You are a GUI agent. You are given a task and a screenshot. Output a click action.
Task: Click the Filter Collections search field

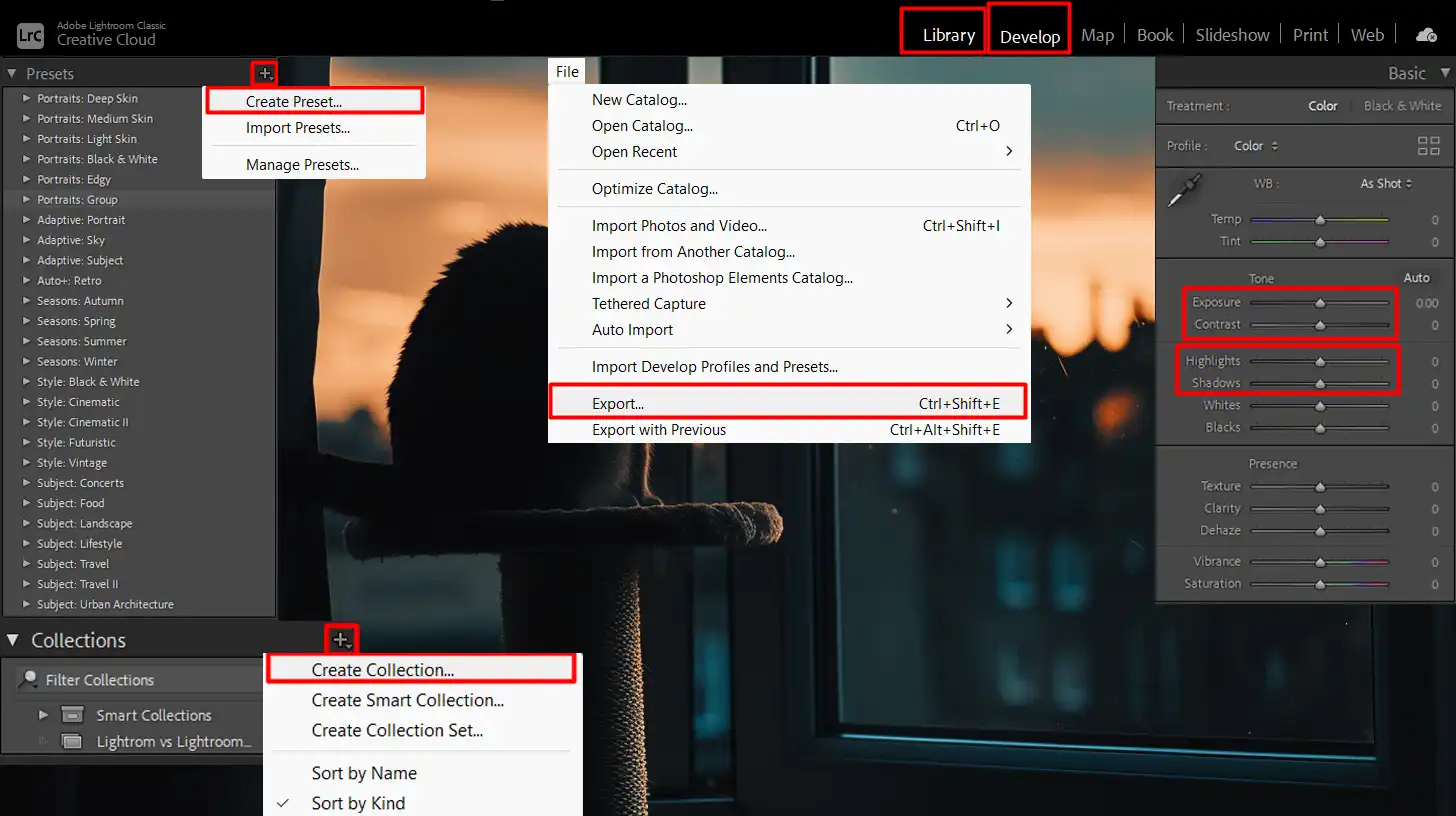click(x=138, y=680)
